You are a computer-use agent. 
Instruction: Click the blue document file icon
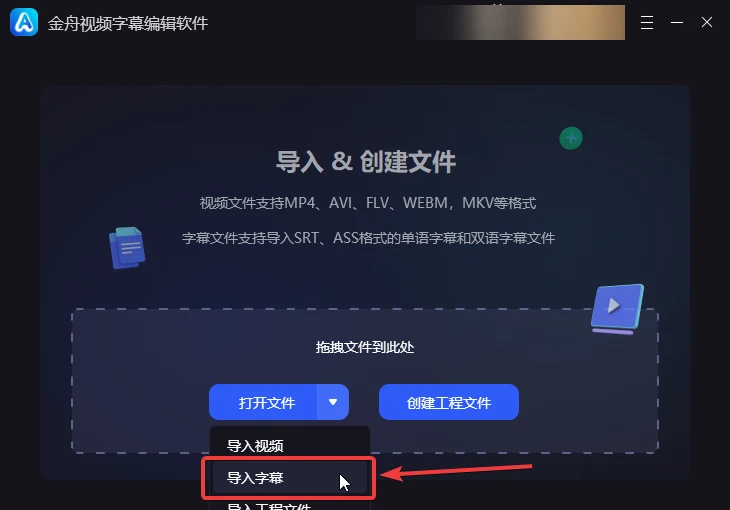[x=127, y=248]
